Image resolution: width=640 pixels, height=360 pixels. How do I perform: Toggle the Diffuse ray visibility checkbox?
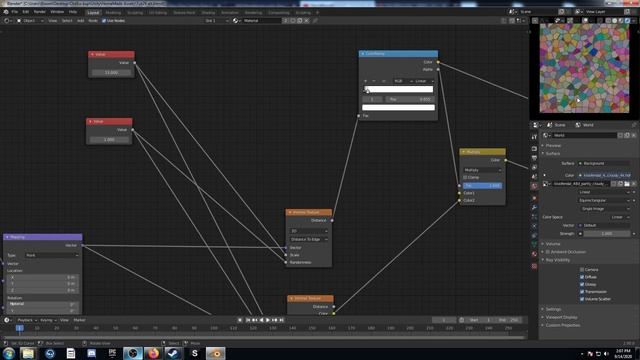click(582, 277)
